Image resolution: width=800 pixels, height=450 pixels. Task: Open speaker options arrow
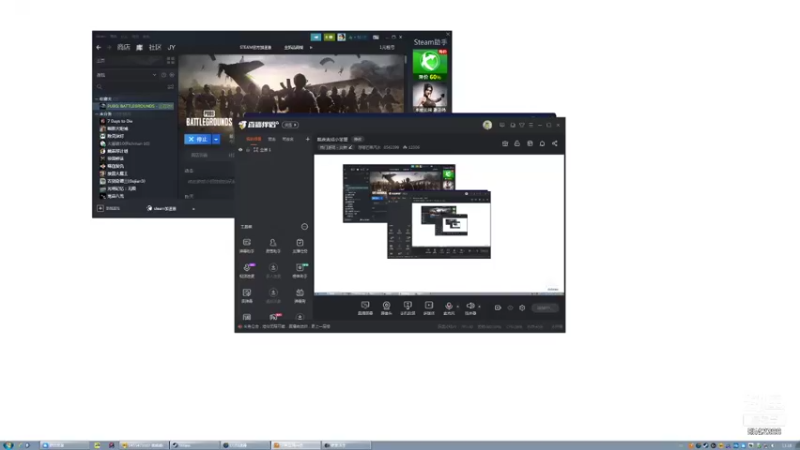point(479,307)
